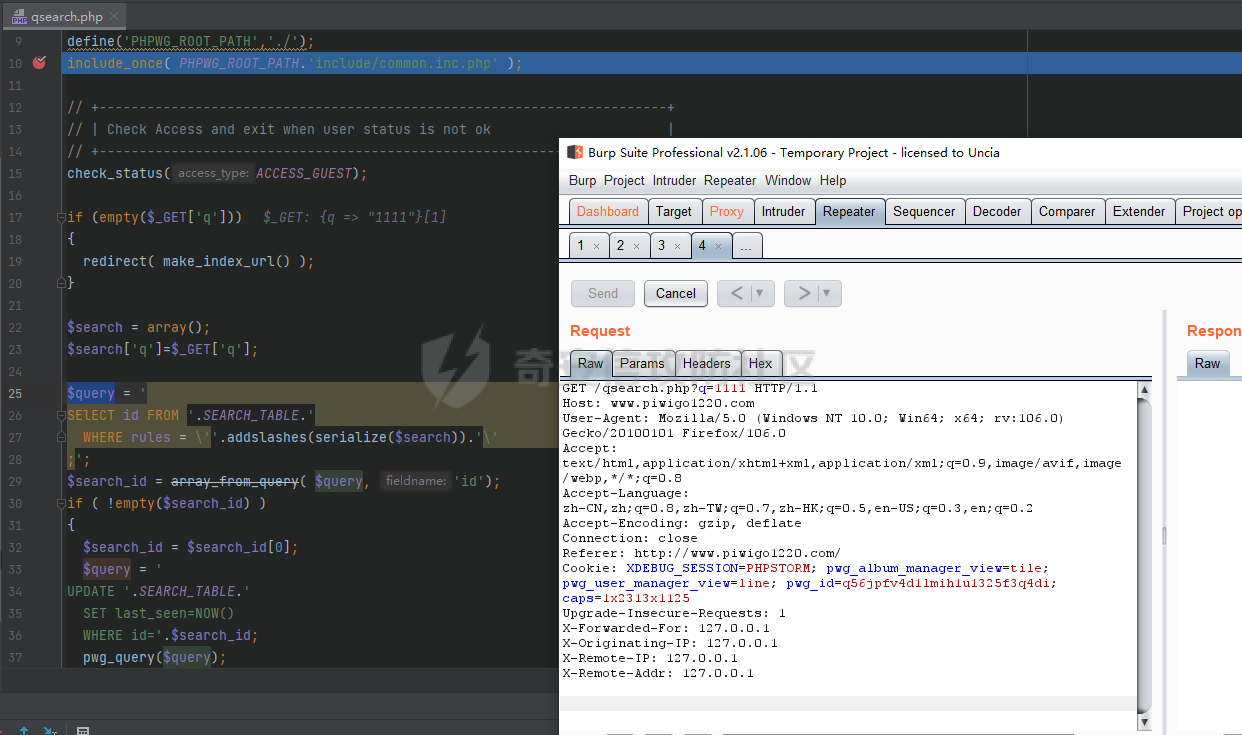Click scroll-down arrow of request scrollbar
The width and height of the screenshot is (1242, 735).
(x=1144, y=723)
